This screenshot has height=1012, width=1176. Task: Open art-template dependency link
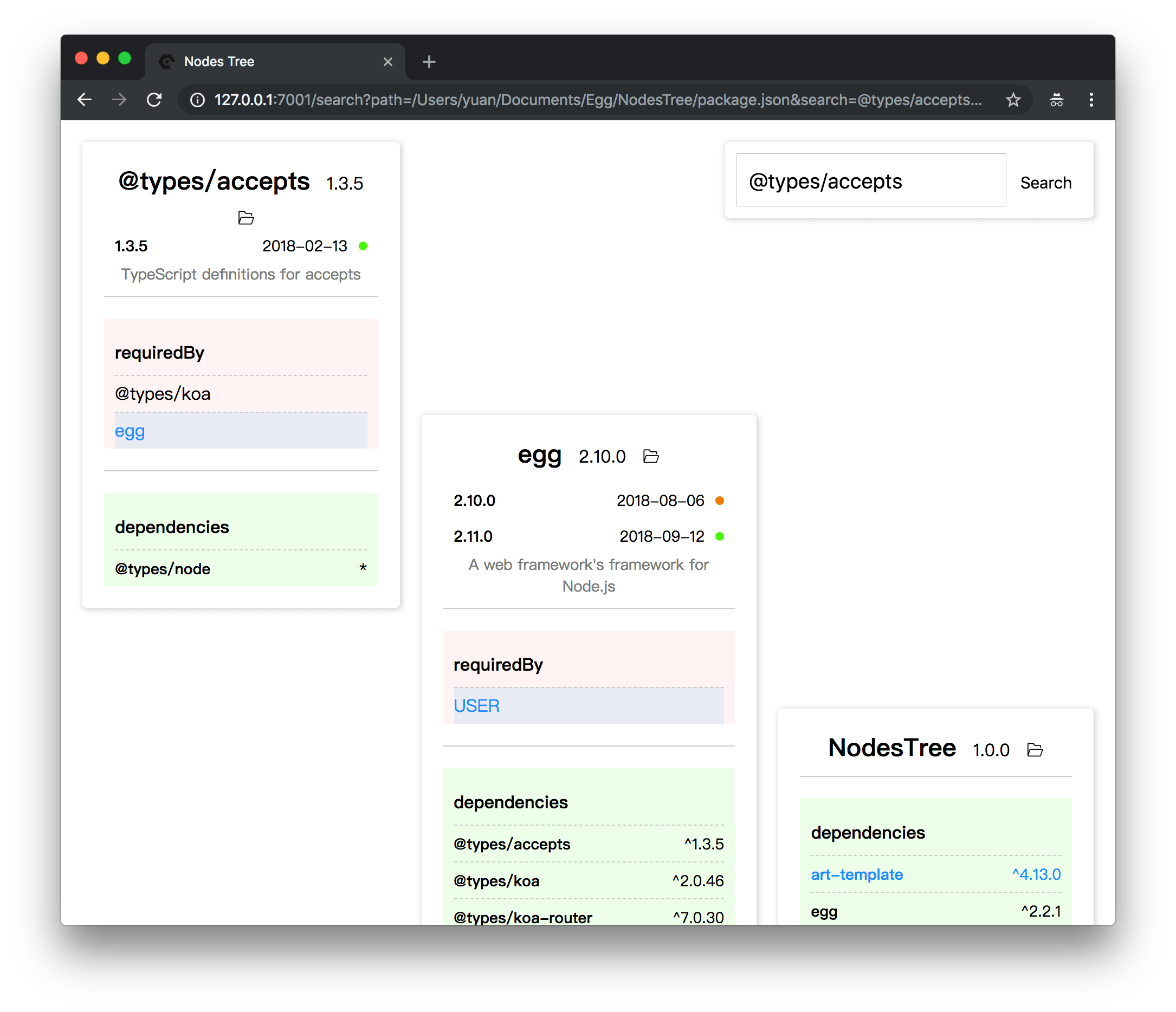[x=856, y=874]
